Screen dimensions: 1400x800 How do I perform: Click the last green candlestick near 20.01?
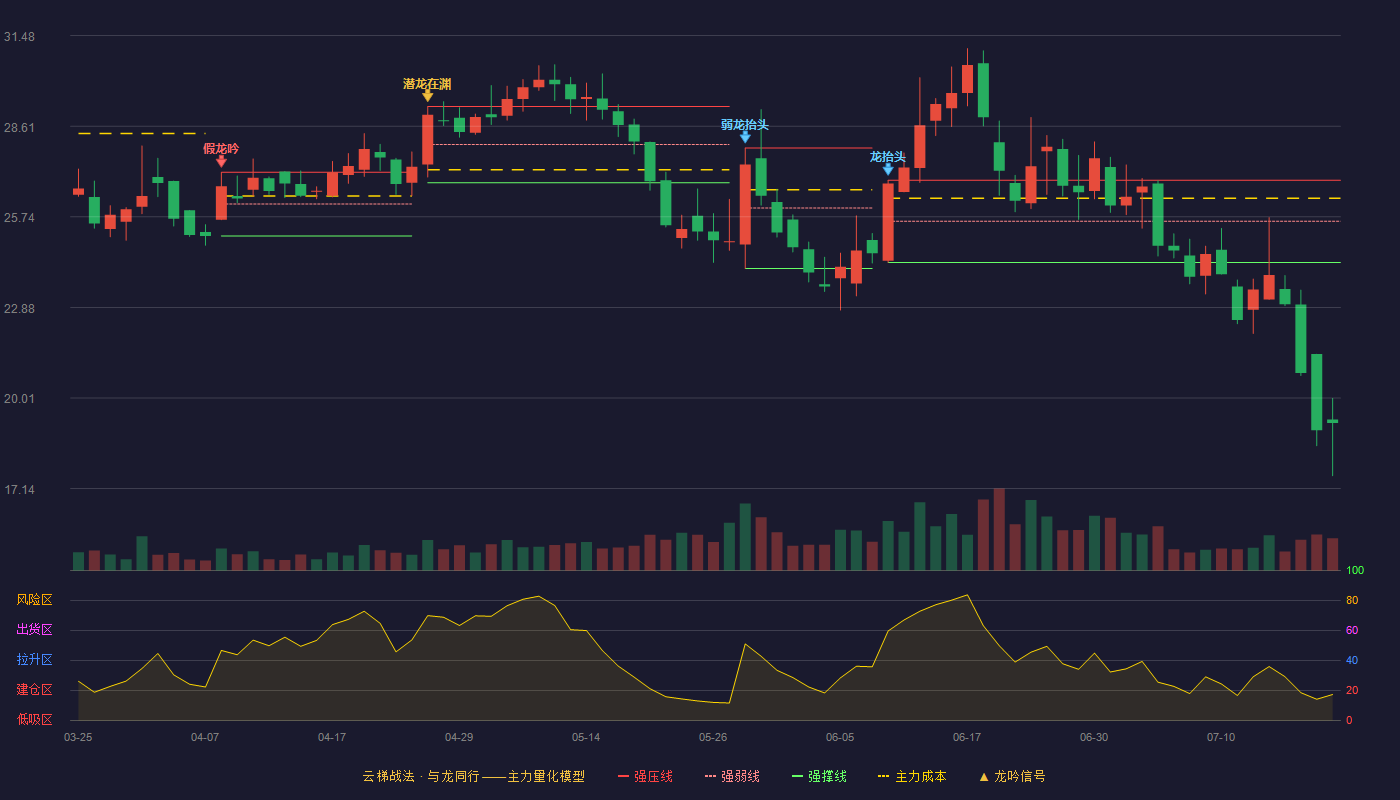pyautogui.click(x=1332, y=421)
